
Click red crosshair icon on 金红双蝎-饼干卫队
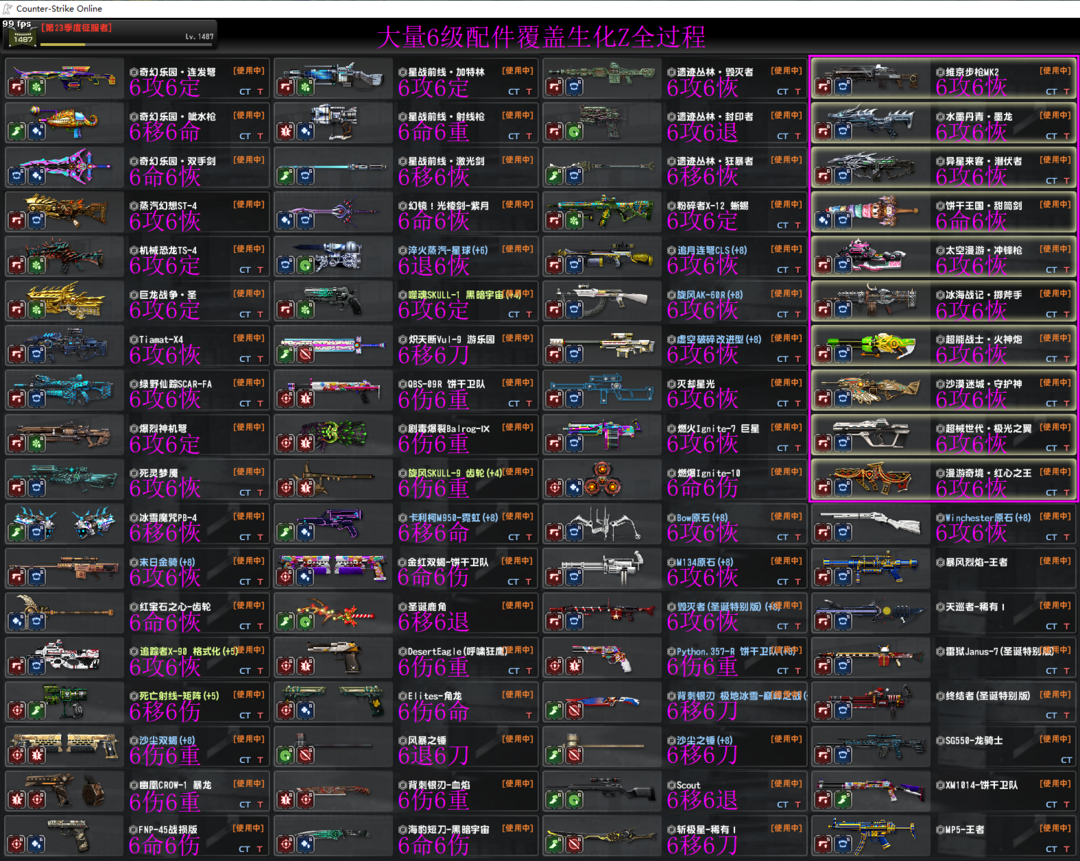[286, 577]
